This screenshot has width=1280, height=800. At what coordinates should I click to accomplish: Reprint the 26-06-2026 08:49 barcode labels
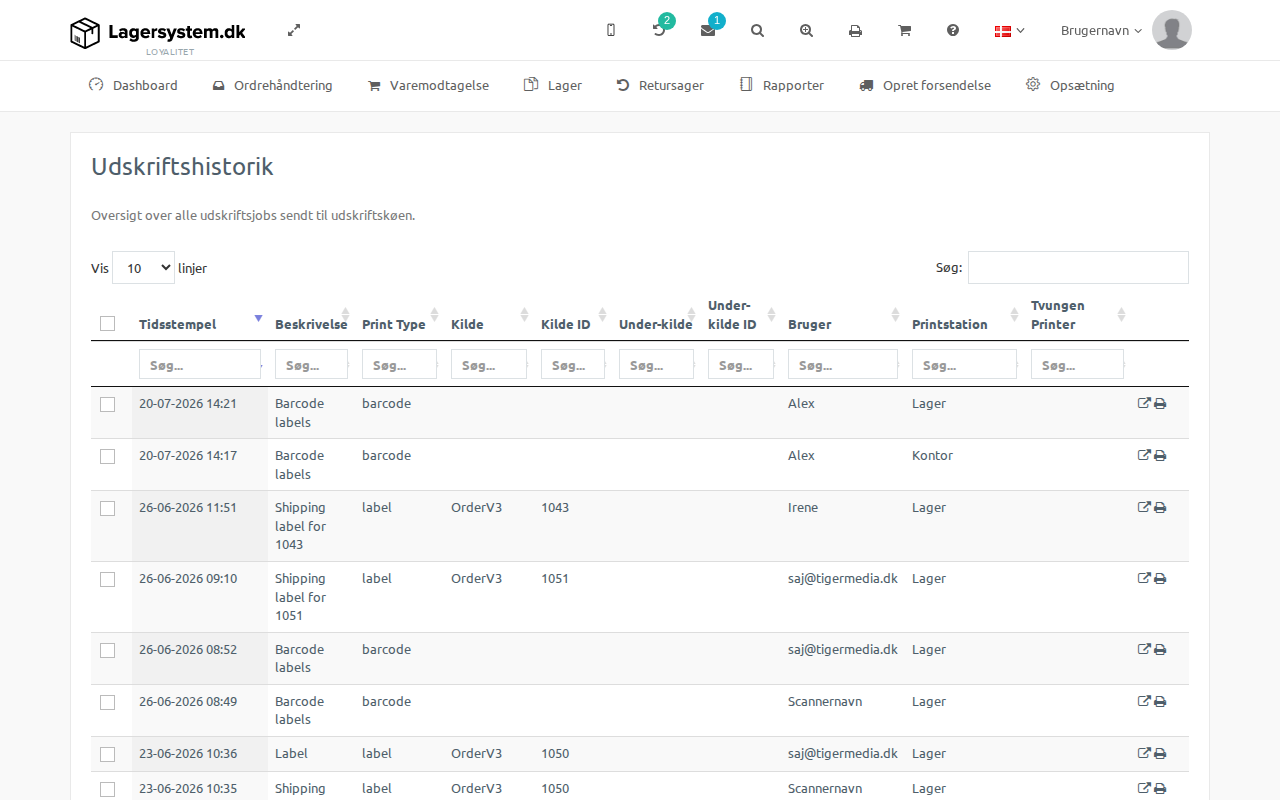pos(1160,702)
